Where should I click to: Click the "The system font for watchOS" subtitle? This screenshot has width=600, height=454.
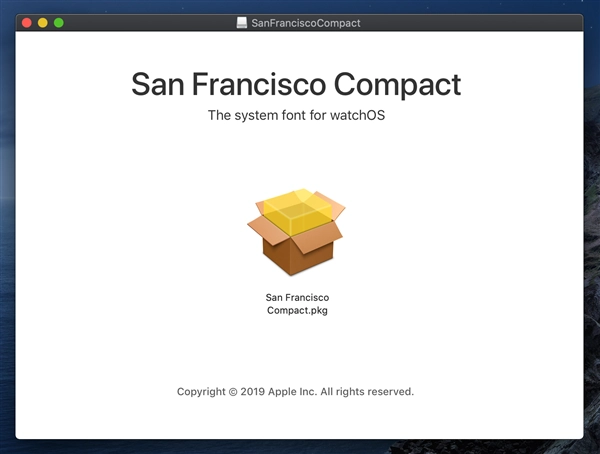[x=296, y=115]
